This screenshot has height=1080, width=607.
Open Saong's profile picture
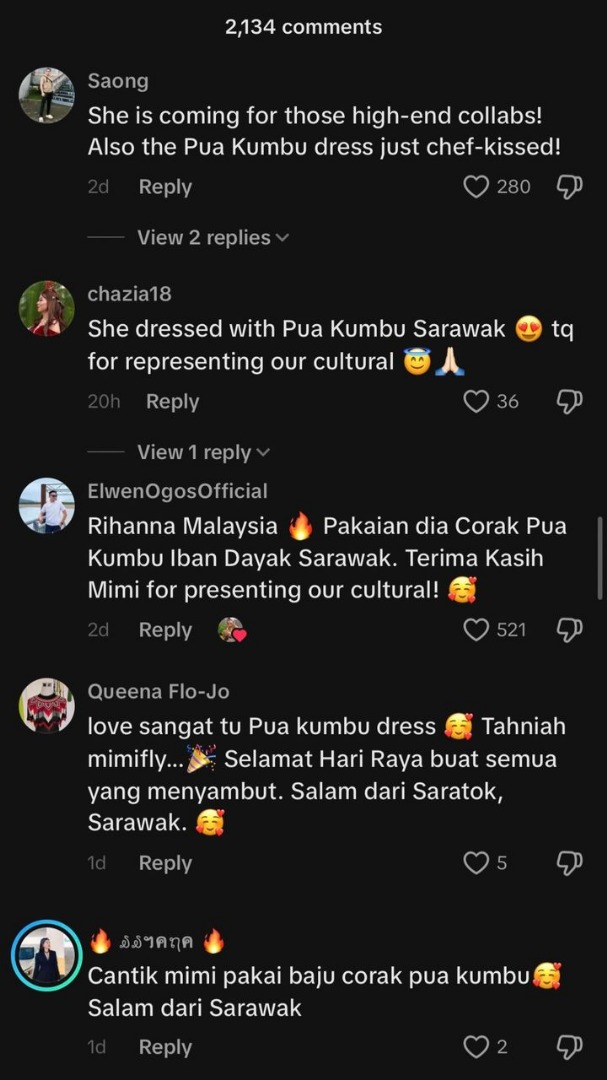tap(46, 95)
